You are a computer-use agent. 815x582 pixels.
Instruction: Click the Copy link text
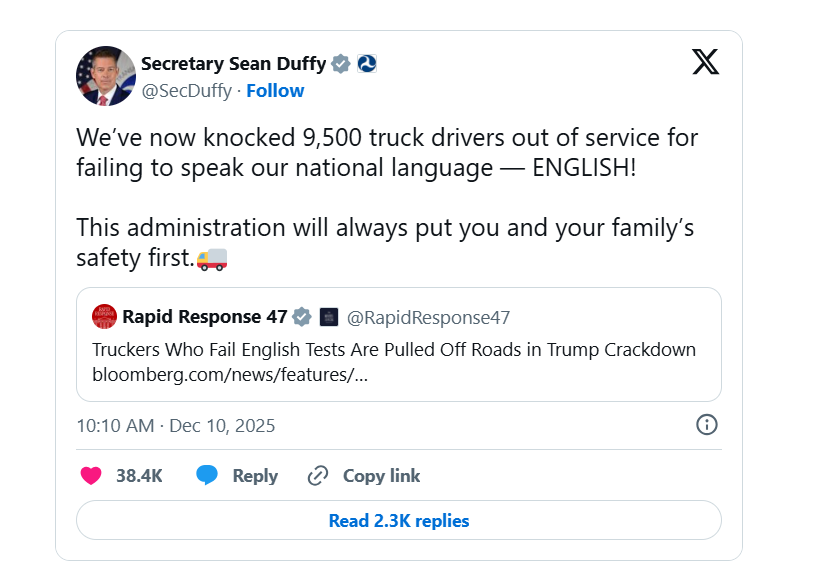click(381, 476)
